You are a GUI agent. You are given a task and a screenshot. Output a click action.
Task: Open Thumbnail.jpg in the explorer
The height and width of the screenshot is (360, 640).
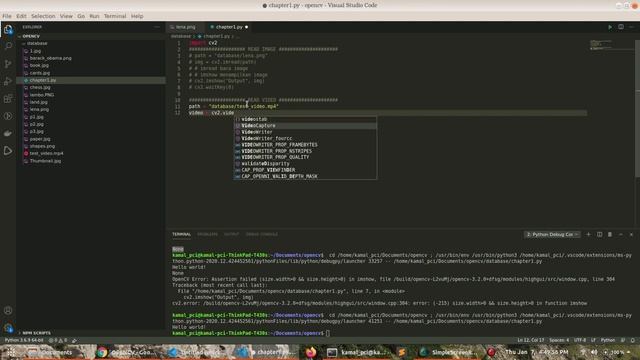click(x=45, y=161)
